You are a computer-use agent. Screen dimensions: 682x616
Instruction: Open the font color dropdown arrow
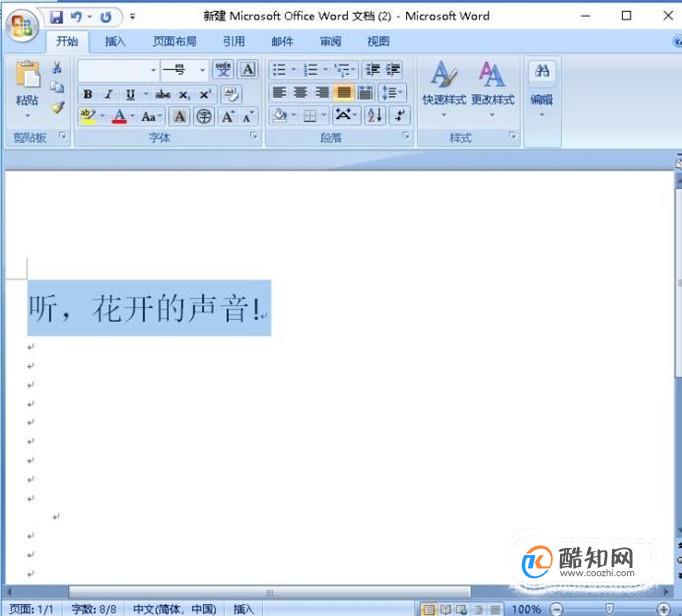[132, 116]
